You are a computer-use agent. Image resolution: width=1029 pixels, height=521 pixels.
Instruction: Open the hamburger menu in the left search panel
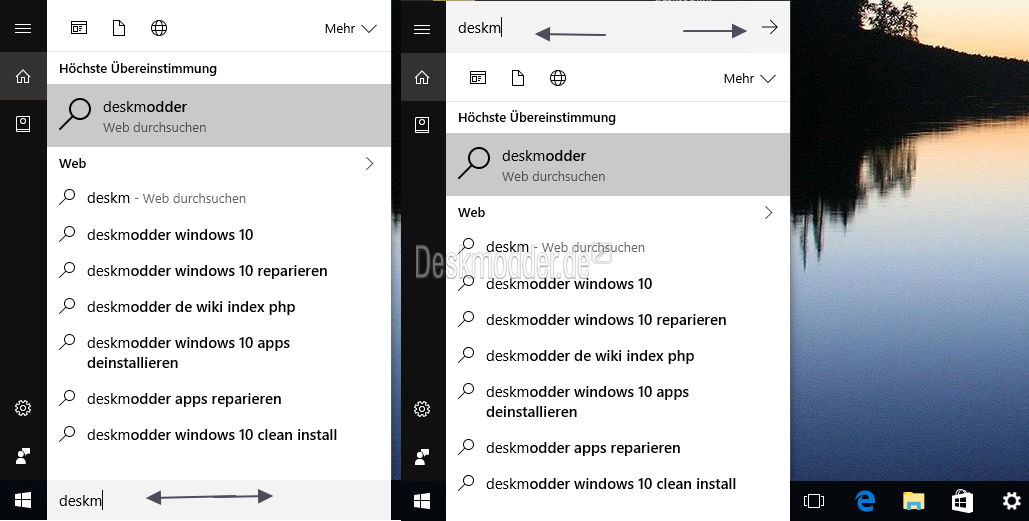(23, 29)
